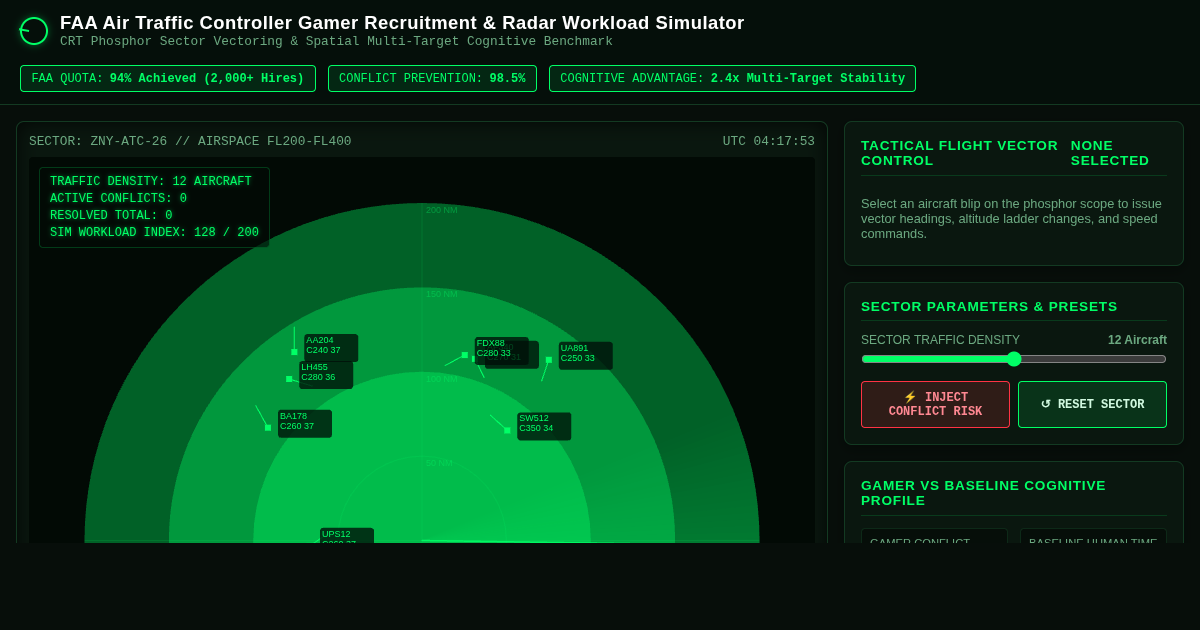This screenshot has height=630, width=1200.
Task: Click the Sector ZNY-ATC-26 airspace label
Action: [x=190, y=142]
